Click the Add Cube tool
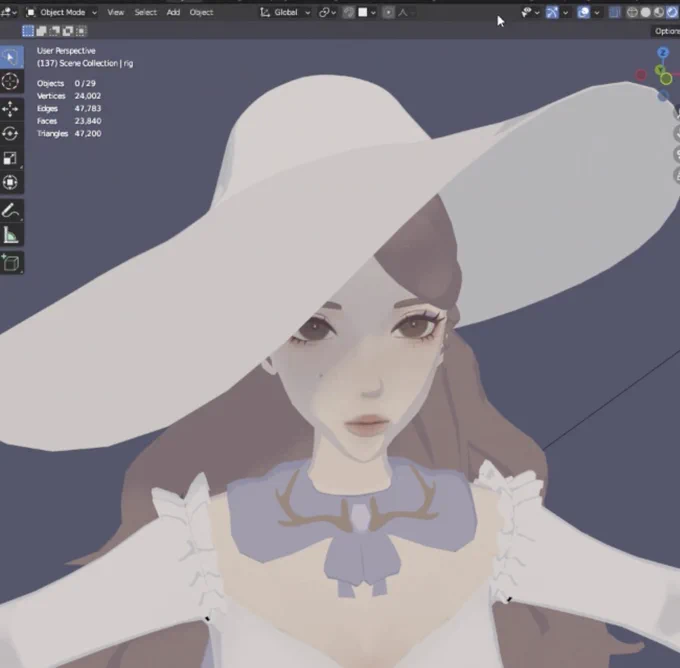Screen dimensions: 680x668 (10, 263)
